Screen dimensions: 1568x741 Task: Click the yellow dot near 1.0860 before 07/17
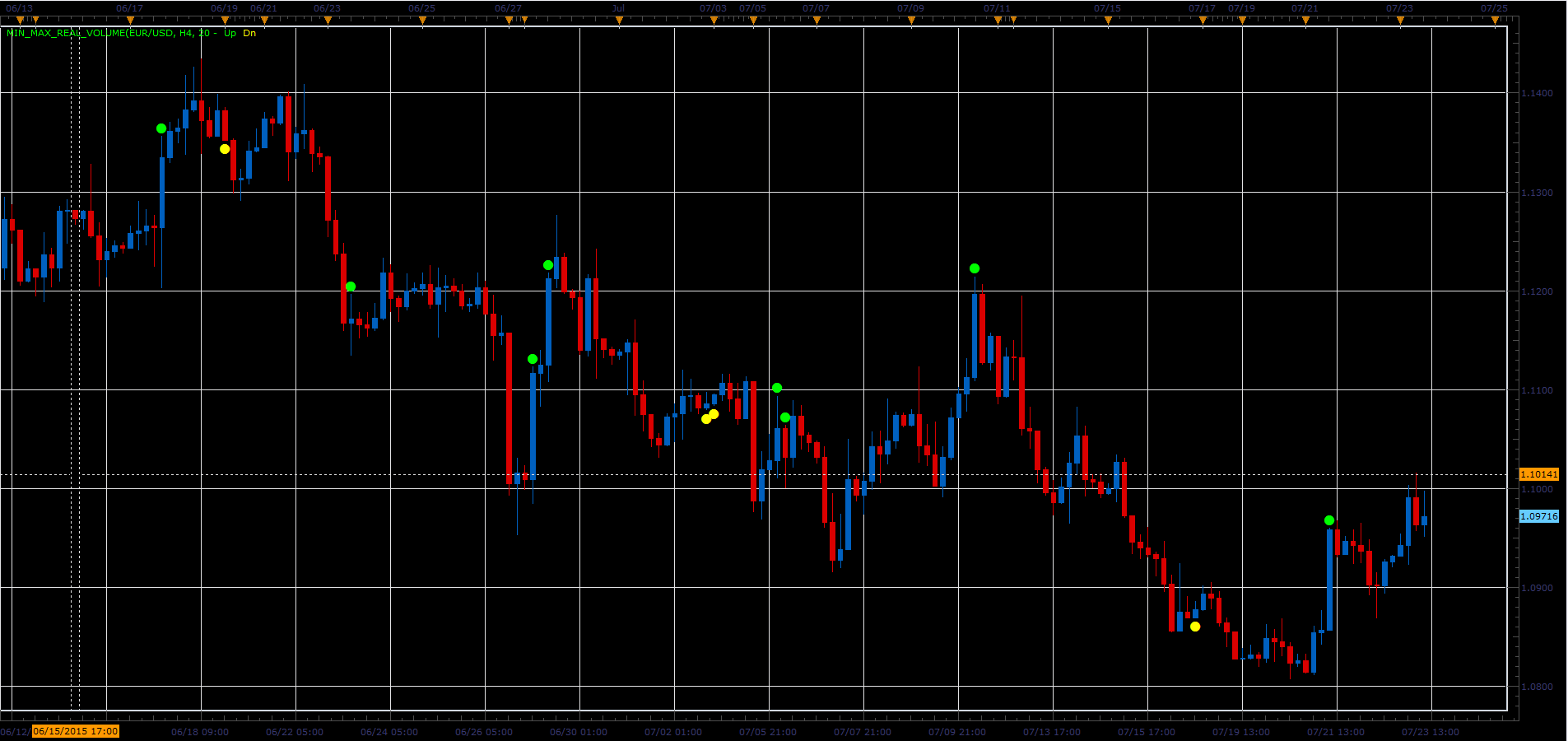1195,627
